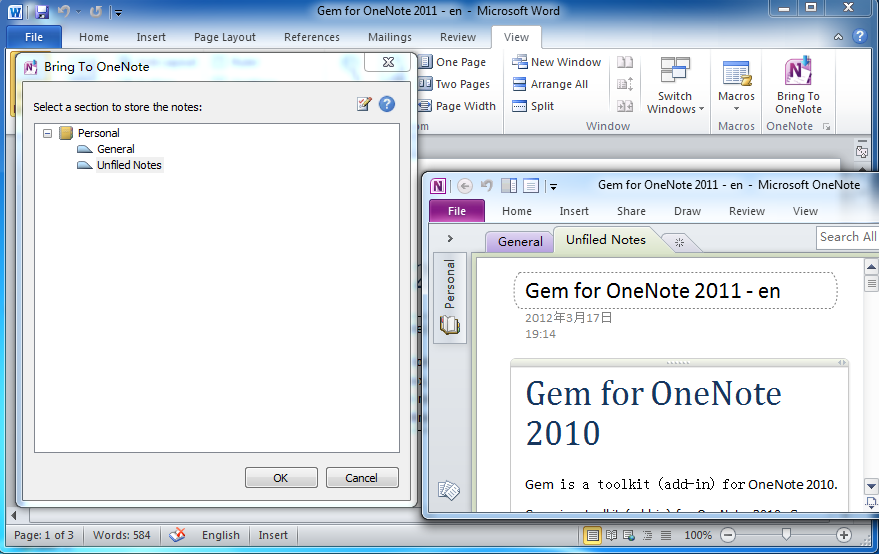
Task: Open the Share tab in OneNote
Action: pyautogui.click(x=631, y=211)
